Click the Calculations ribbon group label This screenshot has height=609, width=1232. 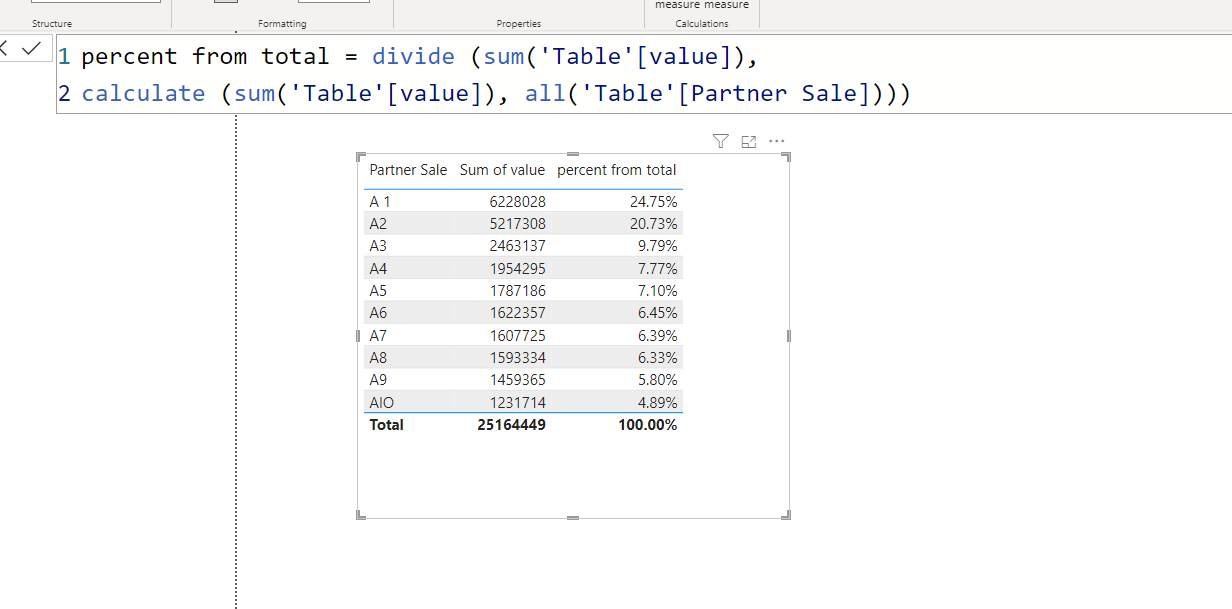[702, 23]
